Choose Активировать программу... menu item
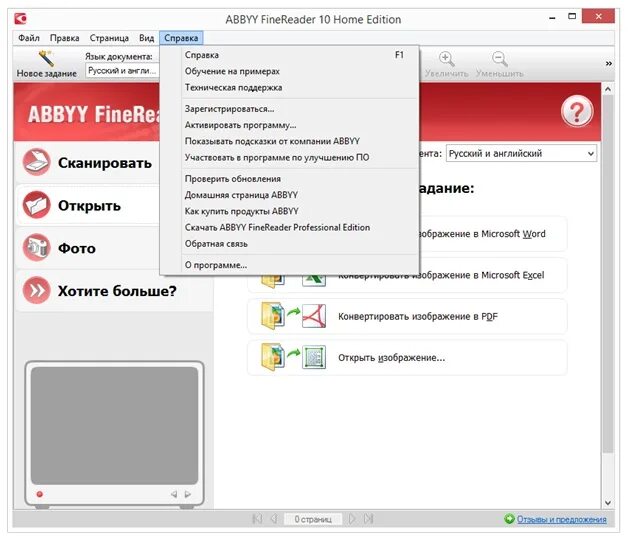Viewport: 628px width, 540px height. [290, 125]
